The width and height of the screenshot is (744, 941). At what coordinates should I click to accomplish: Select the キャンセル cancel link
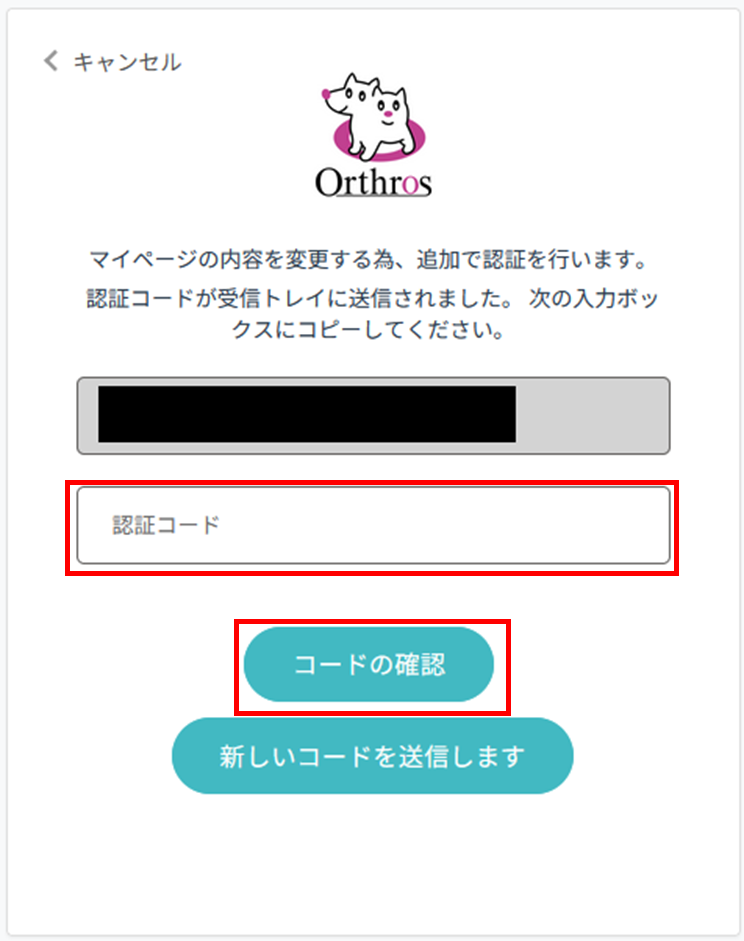click(x=127, y=62)
